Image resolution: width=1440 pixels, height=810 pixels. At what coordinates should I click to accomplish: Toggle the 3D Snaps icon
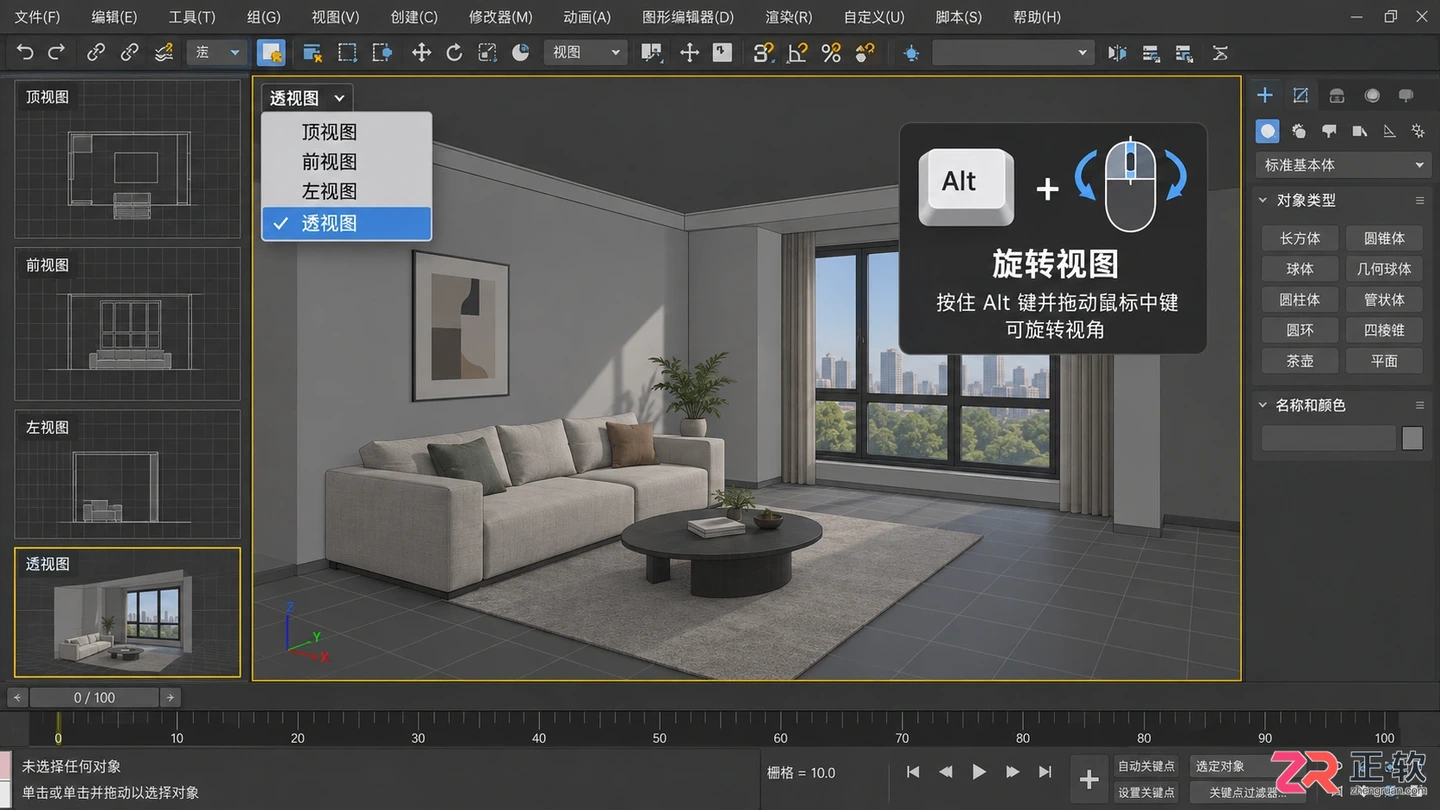(764, 53)
